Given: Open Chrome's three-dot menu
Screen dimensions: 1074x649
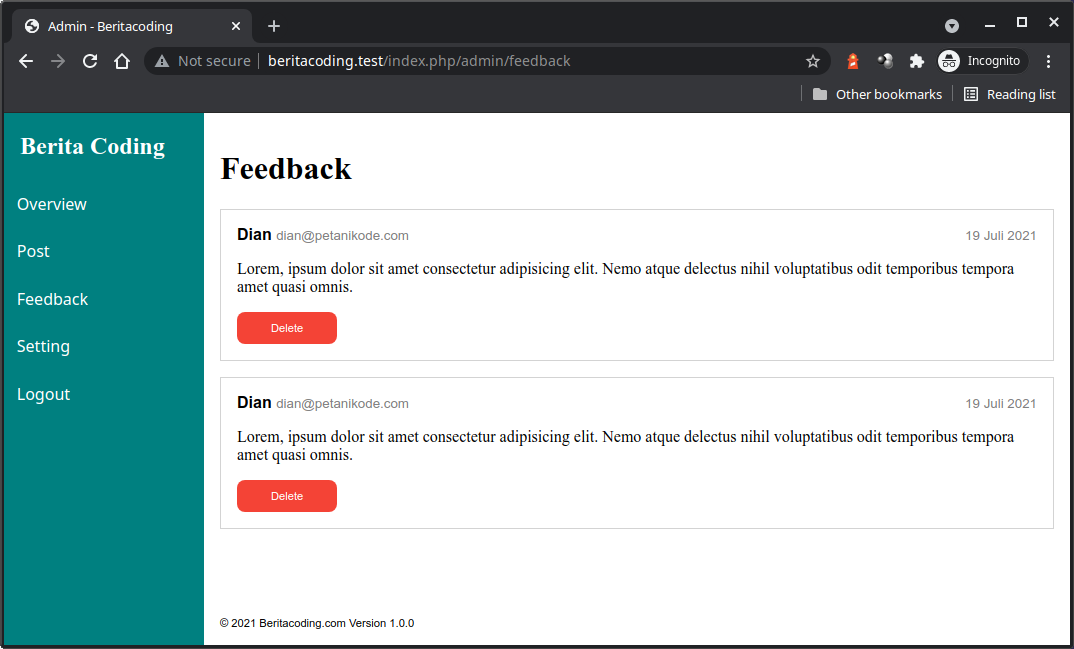Looking at the screenshot, I should [x=1048, y=61].
